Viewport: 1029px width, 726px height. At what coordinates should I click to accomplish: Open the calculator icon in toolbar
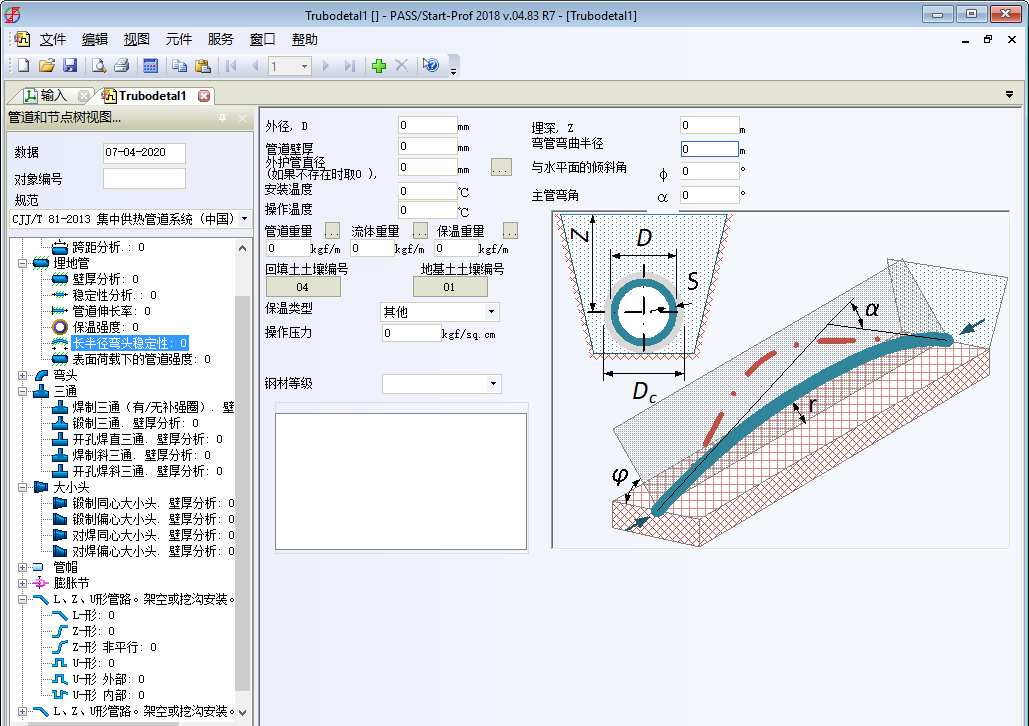coord(150,66)
